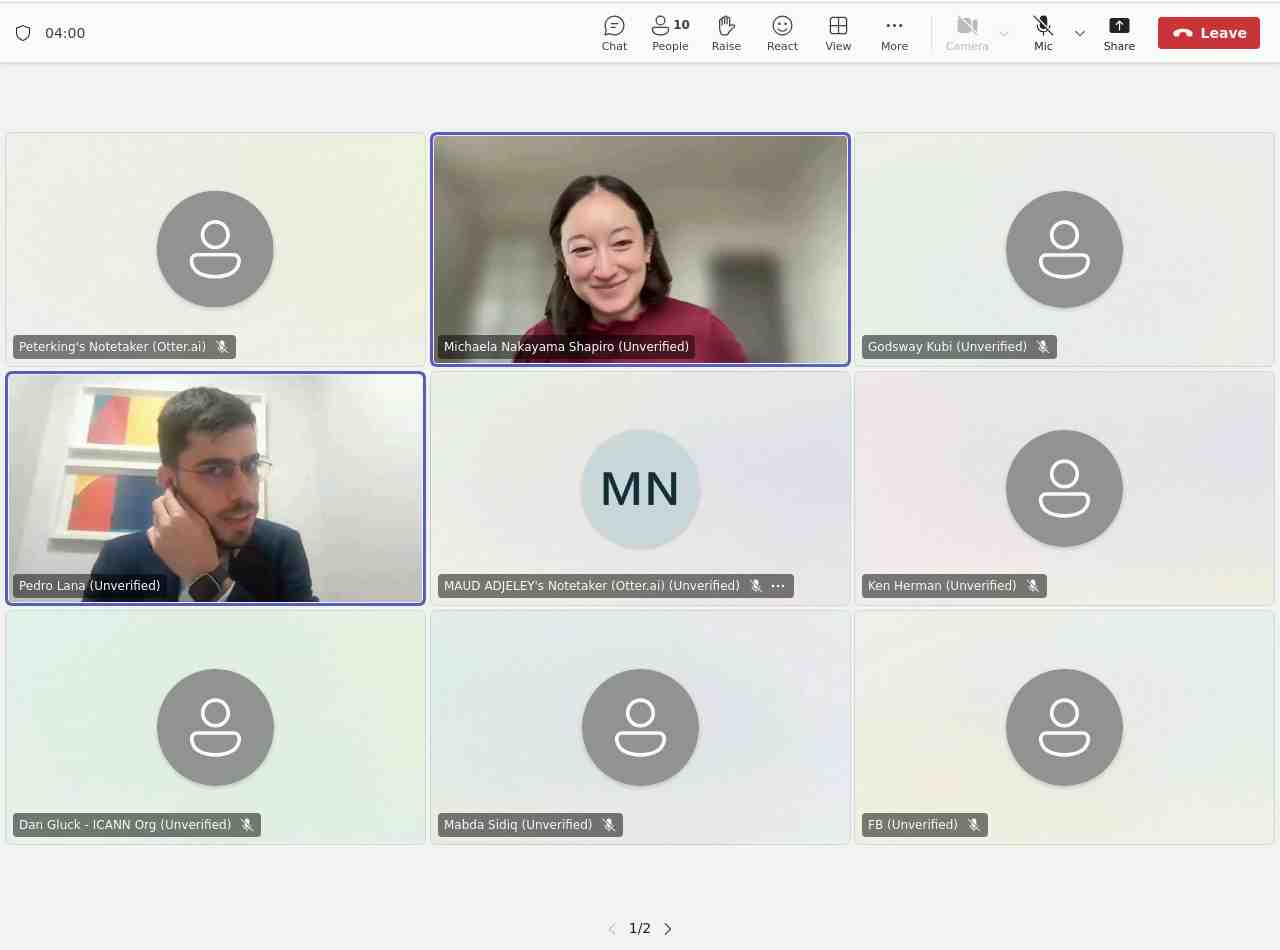Open the Chat panel

point(614,33)
